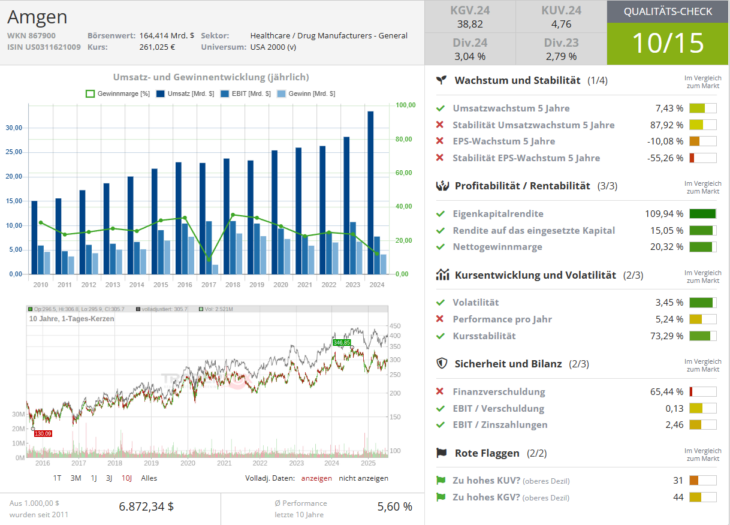Click the Universum value USA 2000 (v)
This screenshot has height=525, width=730.
click(x=273, y=47)
